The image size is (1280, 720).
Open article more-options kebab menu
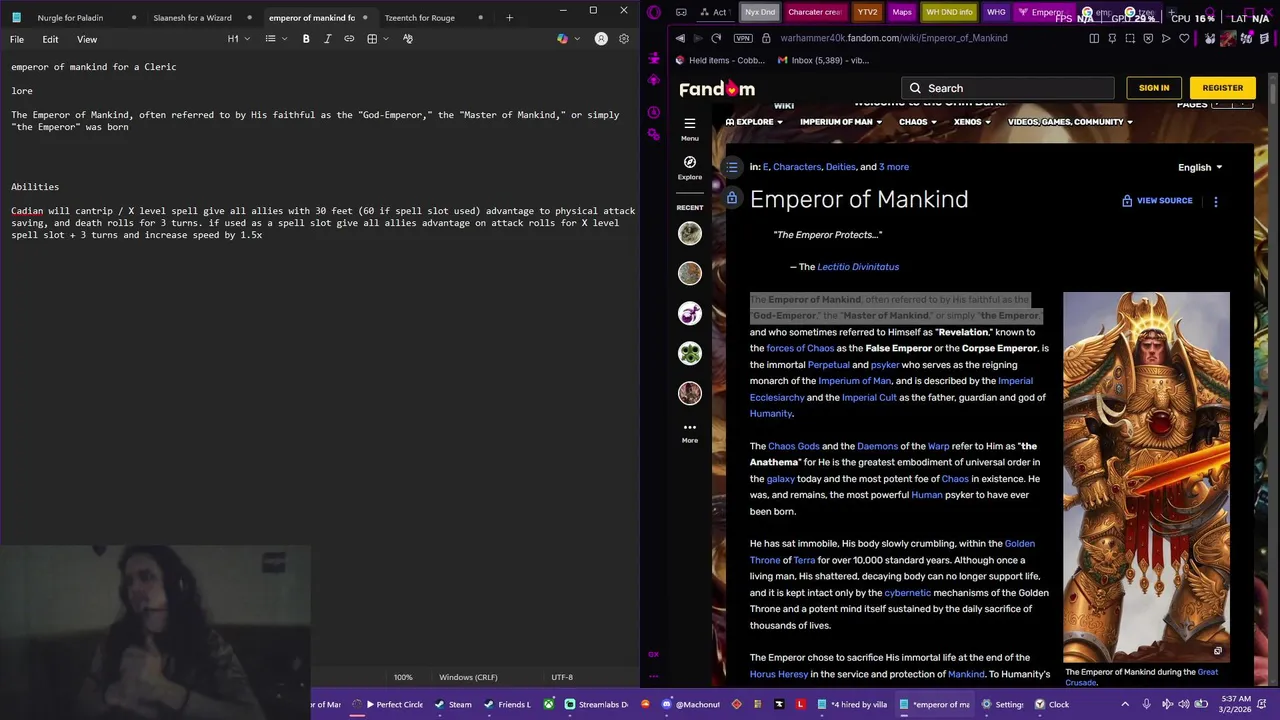tap(1216, 201)
